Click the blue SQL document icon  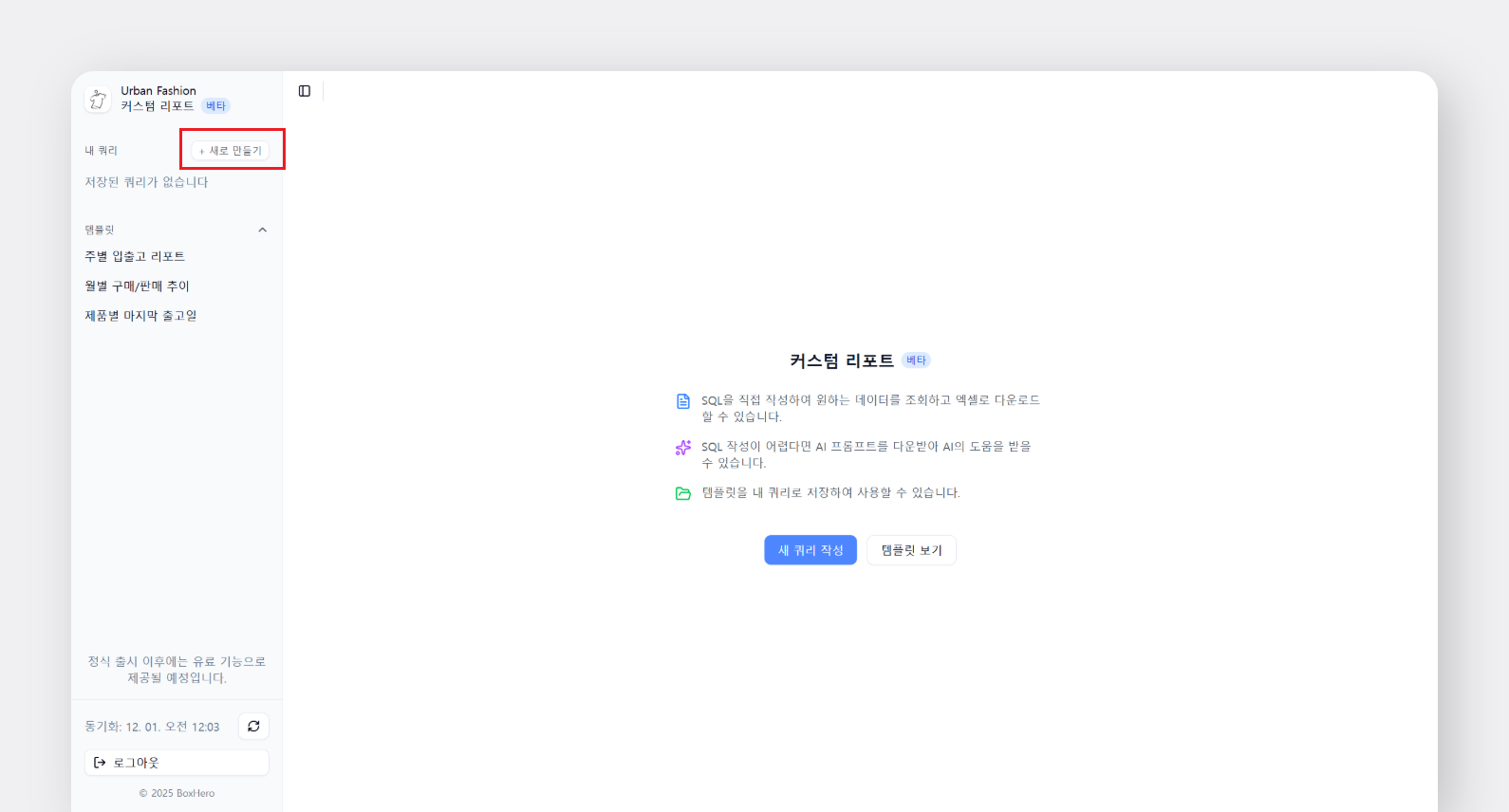(x=682, y=401)
